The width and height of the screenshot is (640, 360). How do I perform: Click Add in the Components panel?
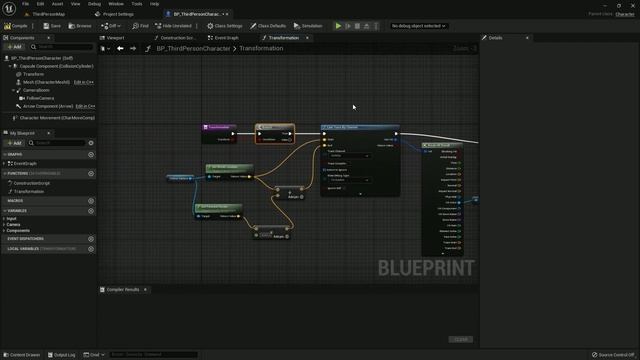14,47
